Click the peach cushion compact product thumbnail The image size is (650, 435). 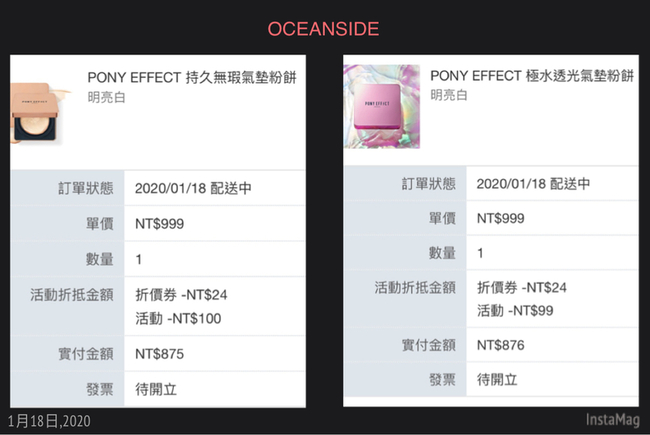40,113
